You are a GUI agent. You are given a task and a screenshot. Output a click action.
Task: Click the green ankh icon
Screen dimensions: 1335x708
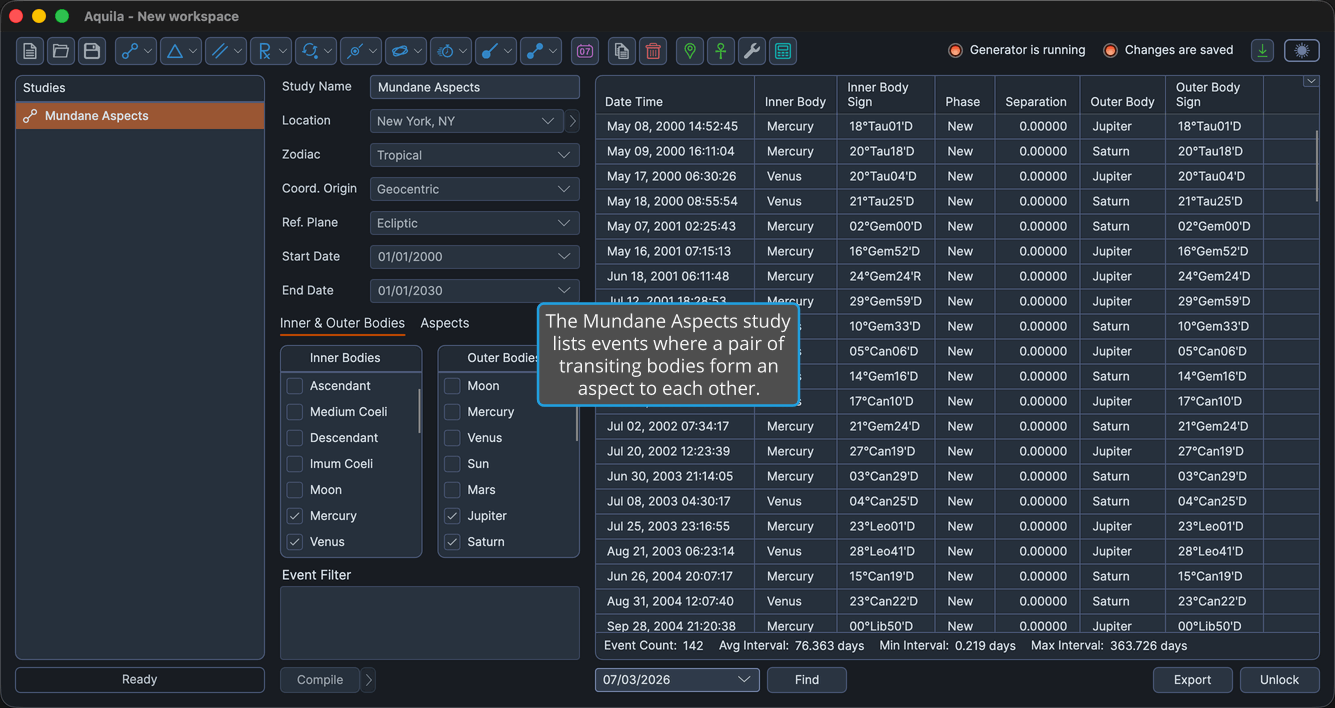coord(721,51)
